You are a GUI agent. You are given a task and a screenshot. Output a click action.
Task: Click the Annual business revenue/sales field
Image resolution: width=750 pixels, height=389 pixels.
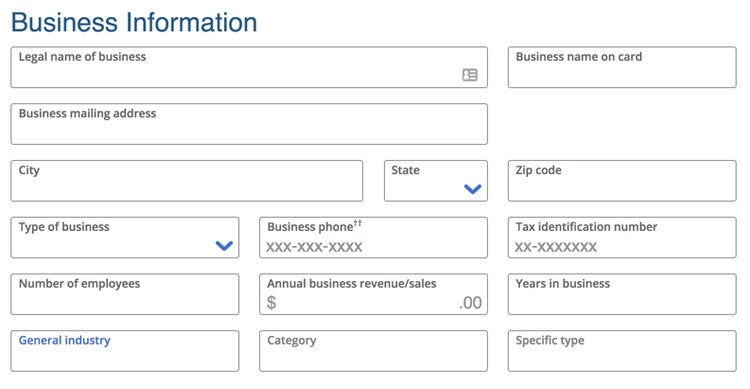[x=374, y=294]
